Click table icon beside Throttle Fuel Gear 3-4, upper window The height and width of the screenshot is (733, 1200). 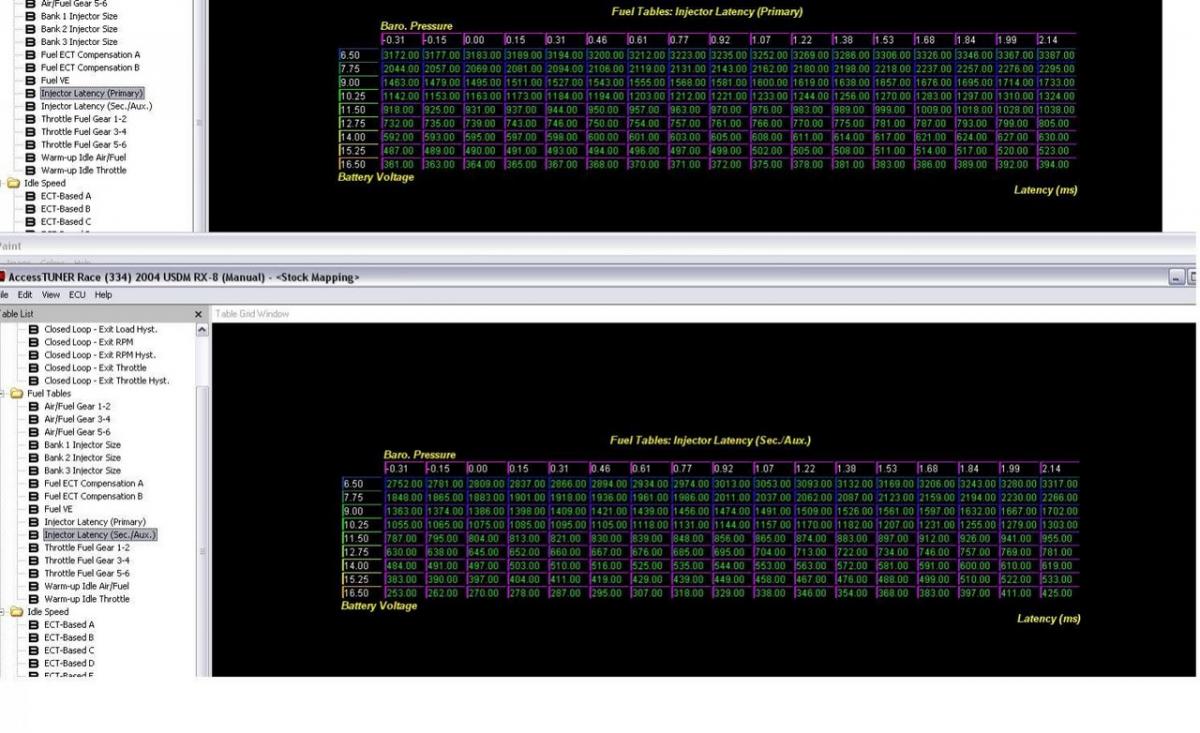pyautogui.click(x=30, y=132)
